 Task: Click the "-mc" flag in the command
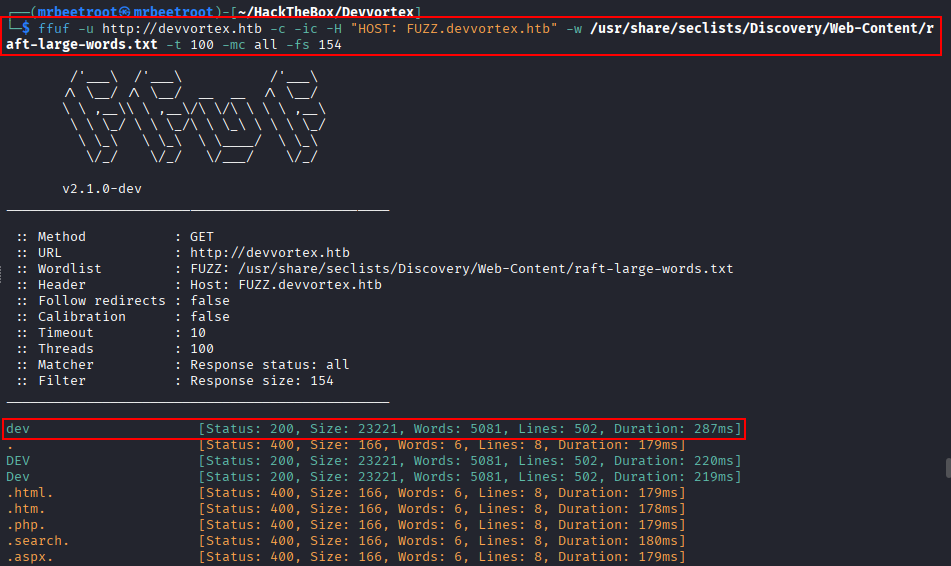pos(234,45)
